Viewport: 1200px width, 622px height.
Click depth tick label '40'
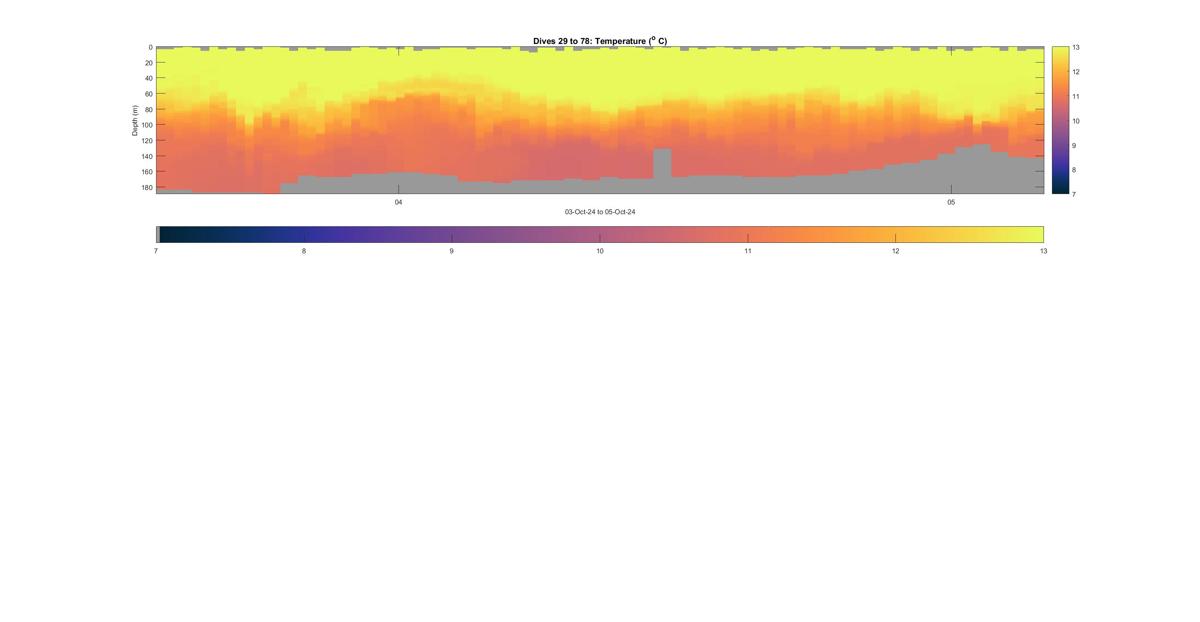tap(148, 78)
